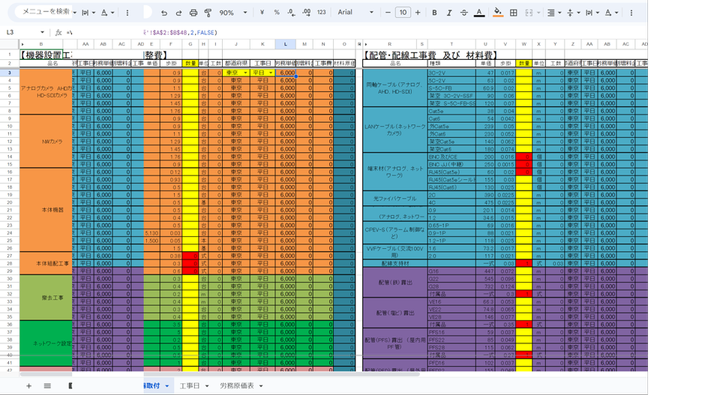Add a new sheet
720x395 pixels.
point(28,386)
